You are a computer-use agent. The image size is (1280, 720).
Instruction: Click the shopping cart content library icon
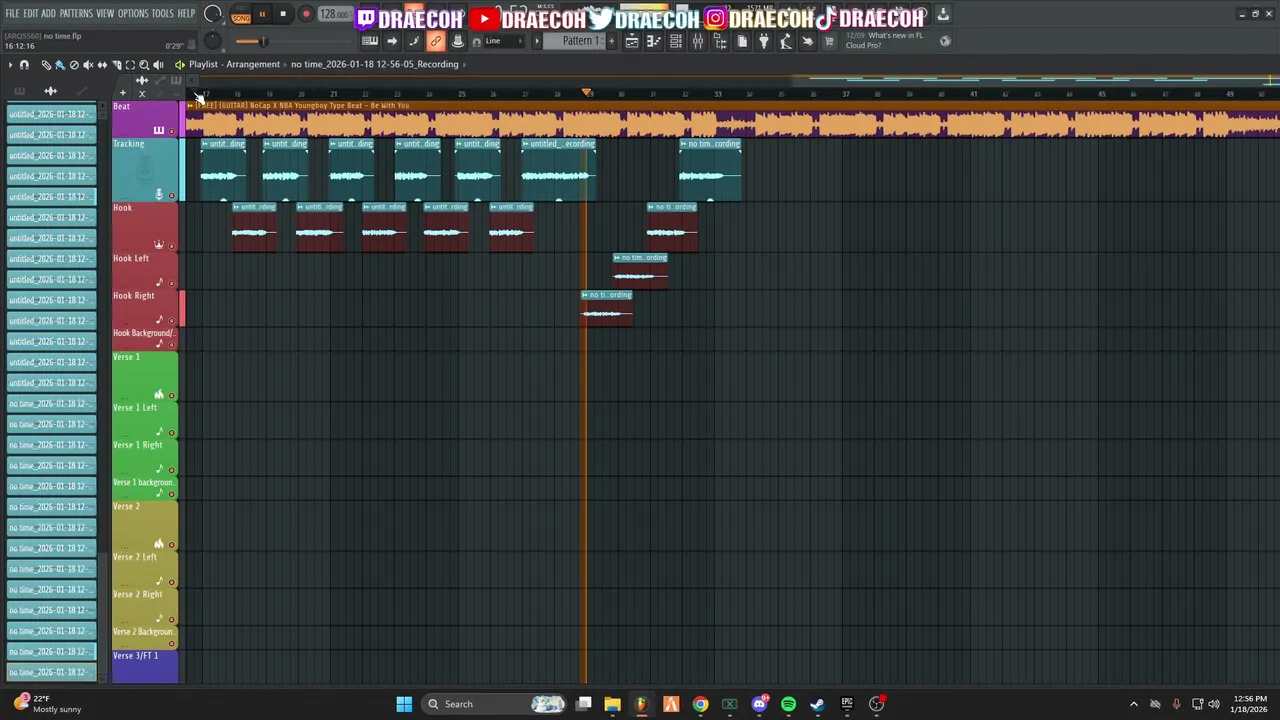pyautogui.click(x=829, y=41)
